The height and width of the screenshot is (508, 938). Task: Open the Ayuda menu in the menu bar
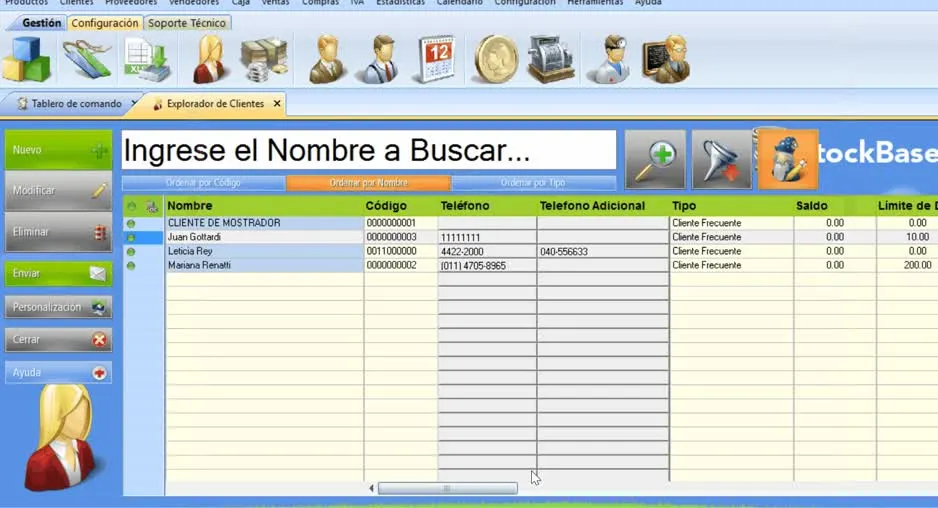[x=648, y=2]
